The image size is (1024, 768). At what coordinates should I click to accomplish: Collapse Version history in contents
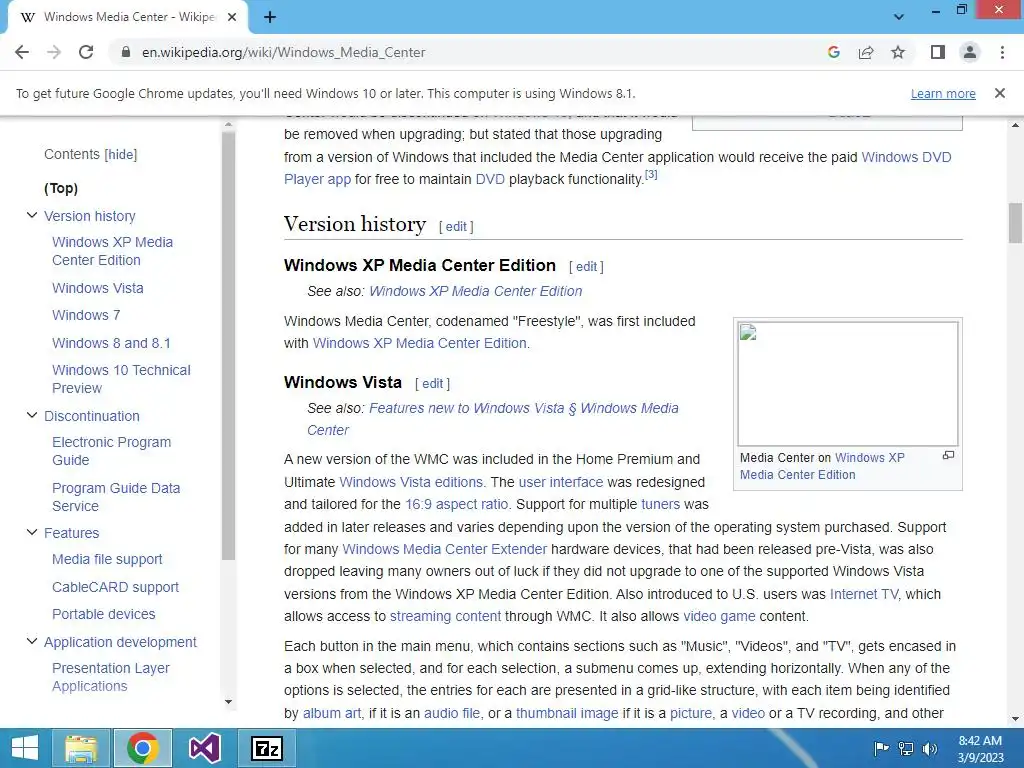point(31,215)
